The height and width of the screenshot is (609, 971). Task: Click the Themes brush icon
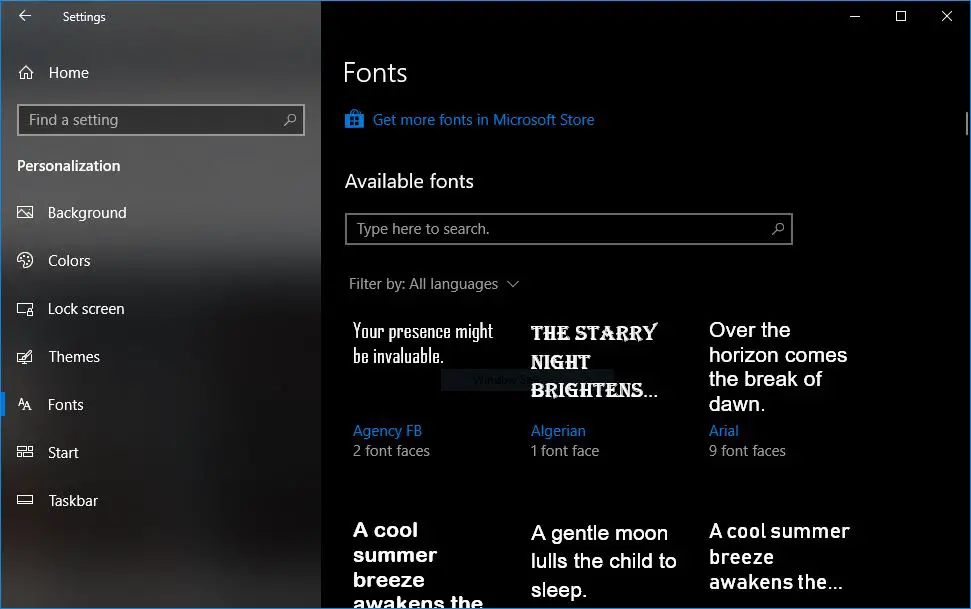[25, 357]
